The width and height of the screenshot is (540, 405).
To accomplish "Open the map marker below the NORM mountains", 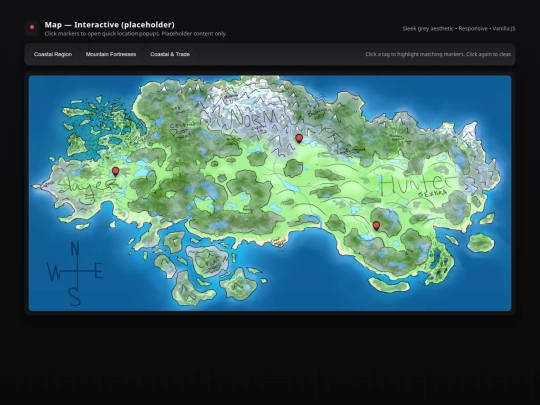I will tap(299, 138).
